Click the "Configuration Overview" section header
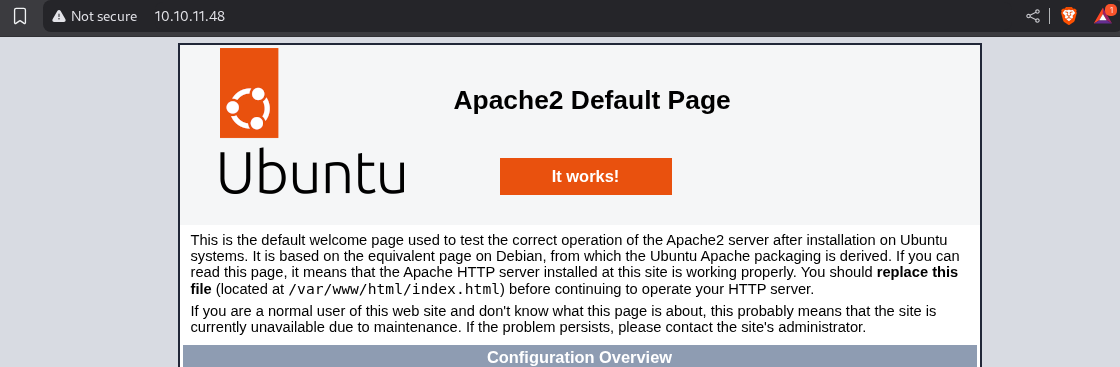Image resolution: width=1120 pixels, height=367 pixels. (x=579, y=357)
